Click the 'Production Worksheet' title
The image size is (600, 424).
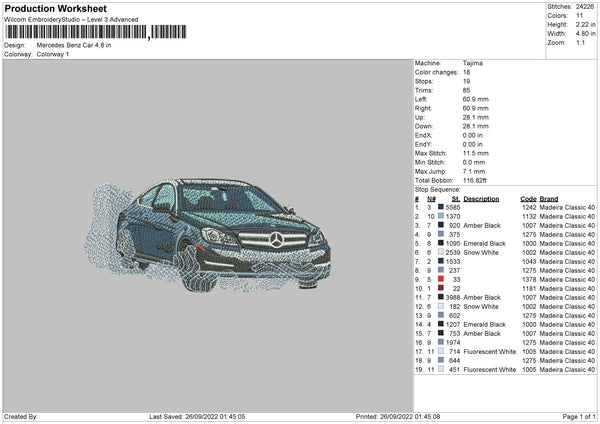[55, 8]
